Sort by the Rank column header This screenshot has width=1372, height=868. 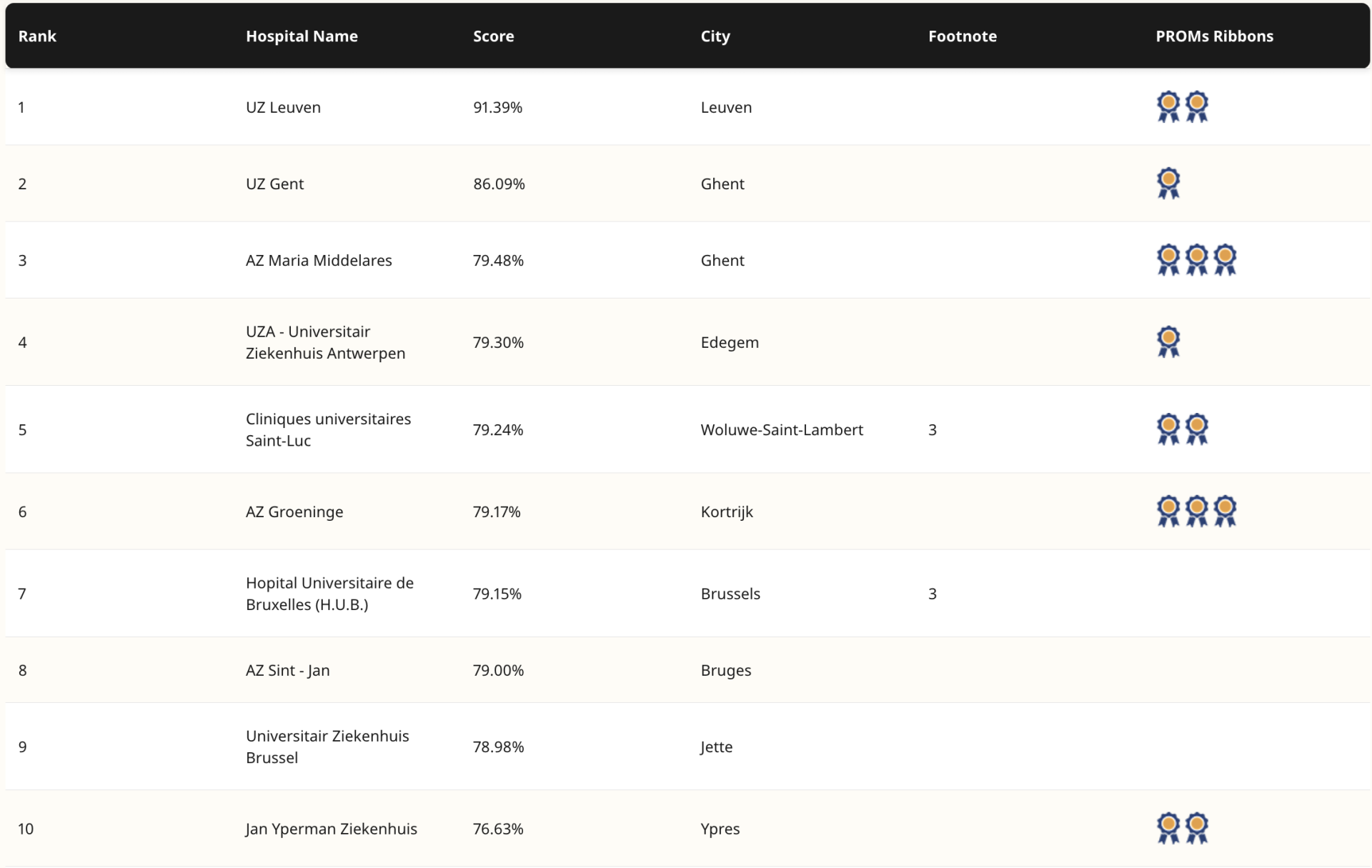click(x=37, y=36)
